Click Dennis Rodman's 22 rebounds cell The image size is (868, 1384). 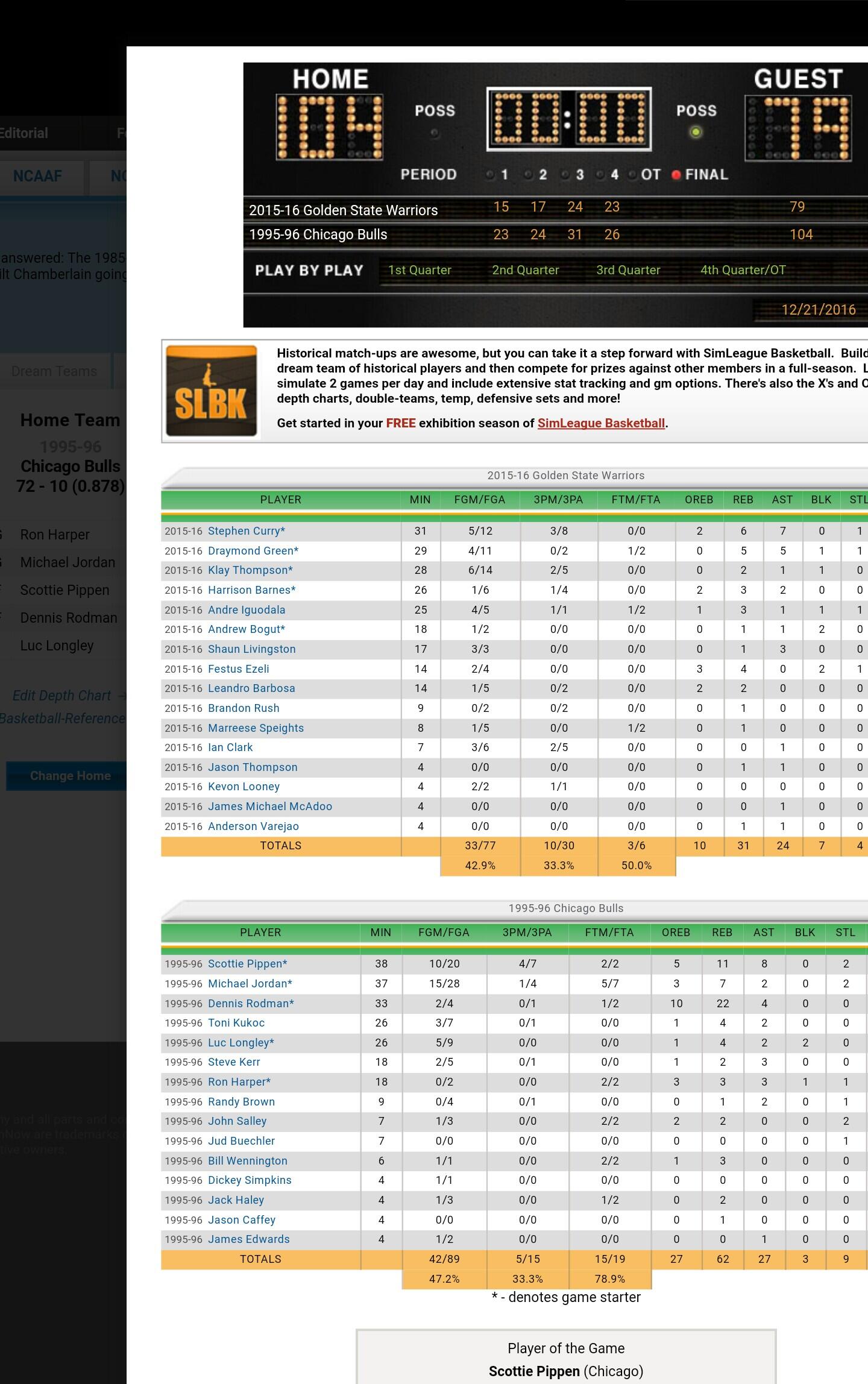click(723, 1004)
